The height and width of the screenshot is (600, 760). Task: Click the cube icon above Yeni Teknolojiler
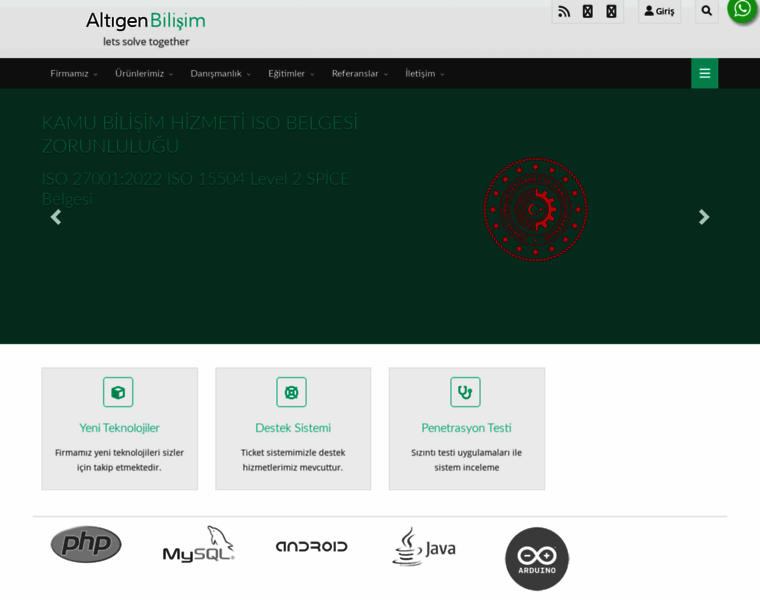click(118, 392)
